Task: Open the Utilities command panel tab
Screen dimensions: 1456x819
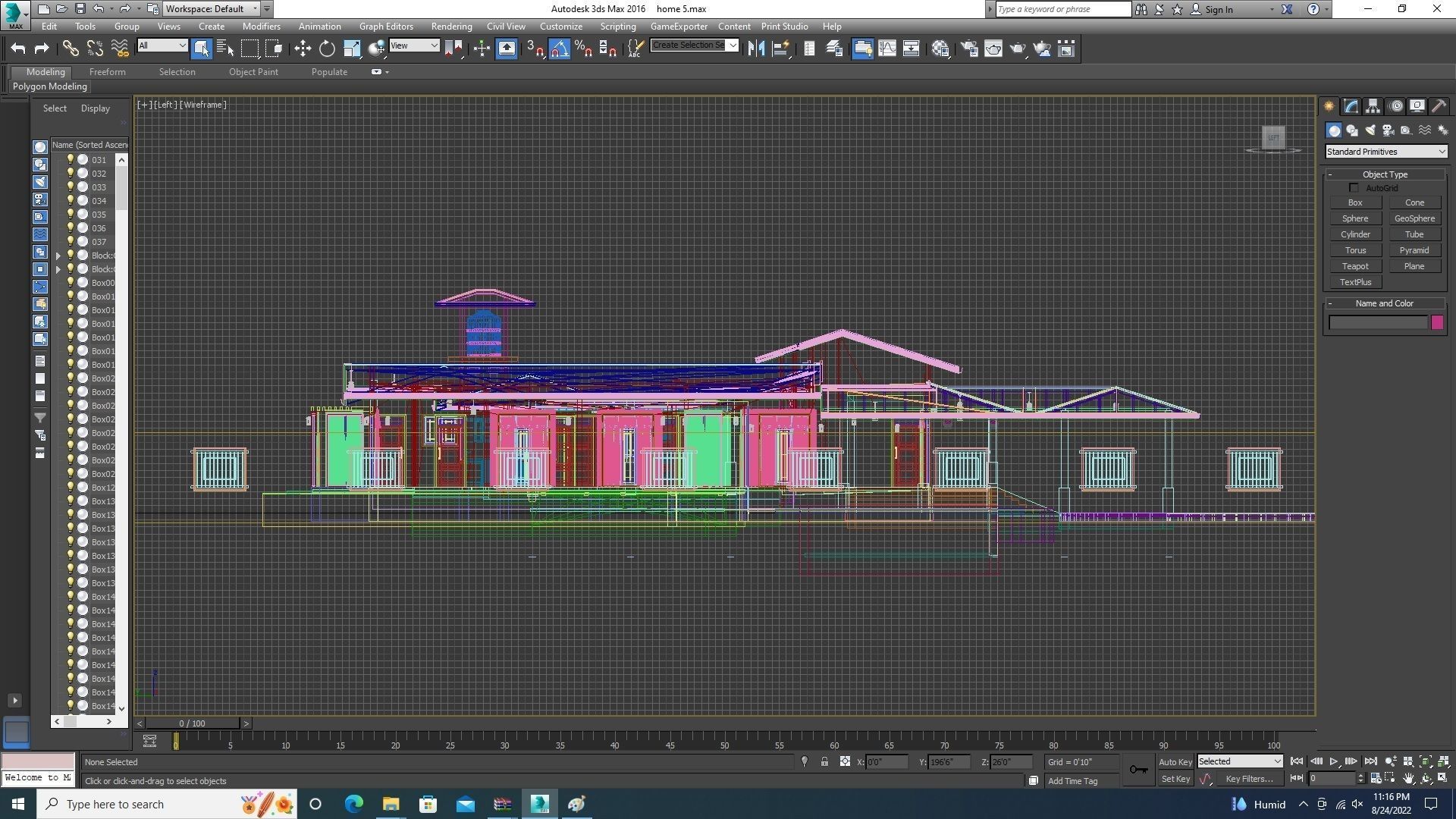Action: (x=1439, y=106)
